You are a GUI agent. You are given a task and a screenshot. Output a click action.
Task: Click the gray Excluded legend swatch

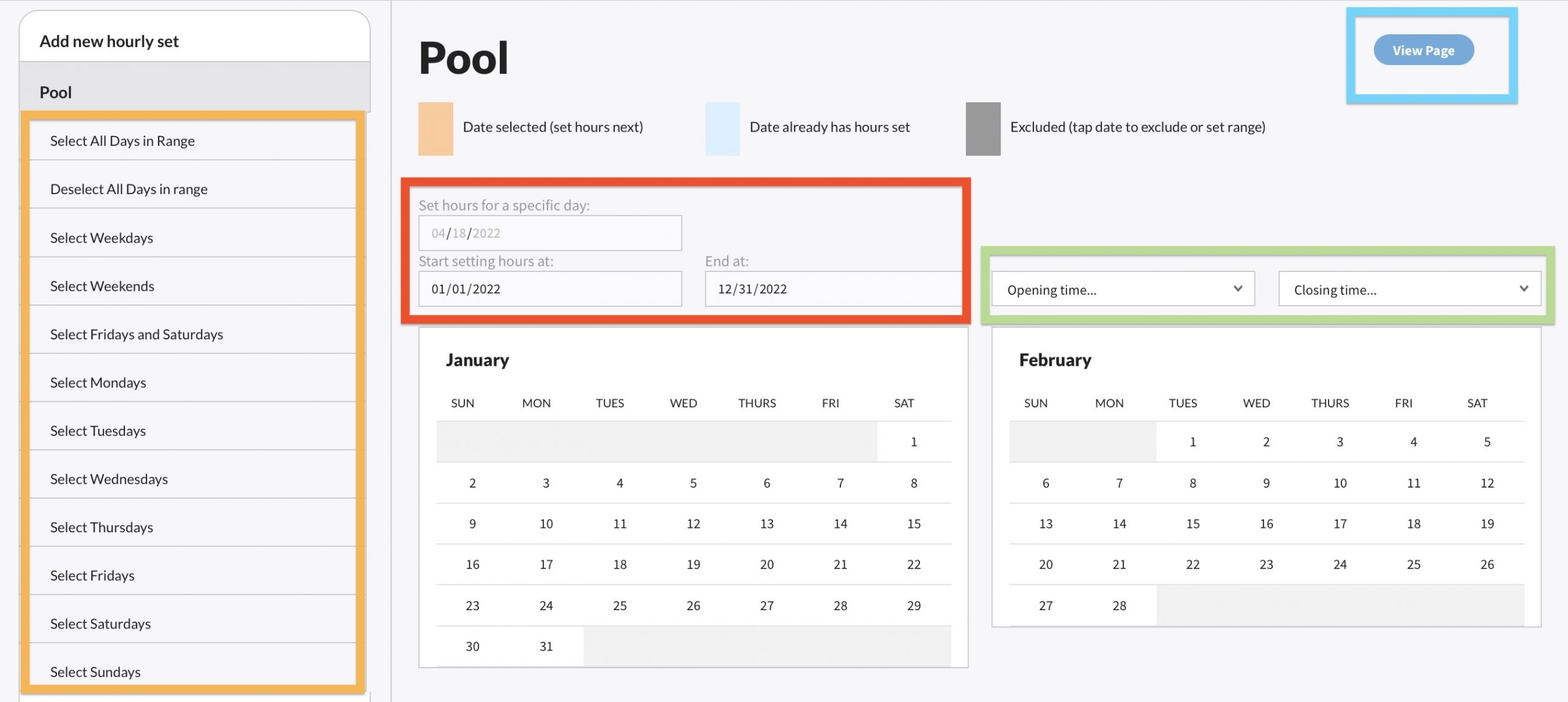pos(982,128)
